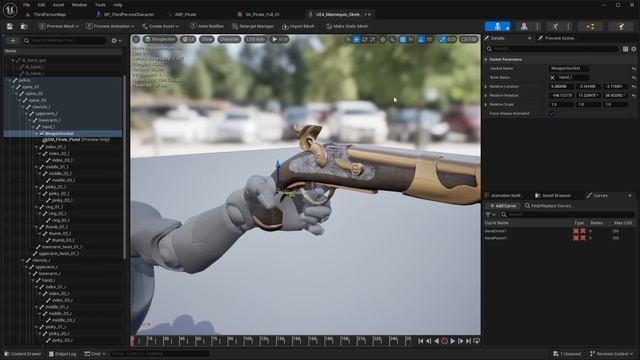Click the Socket Name input field
Screen dimensions: 640x360
[569, 69]
